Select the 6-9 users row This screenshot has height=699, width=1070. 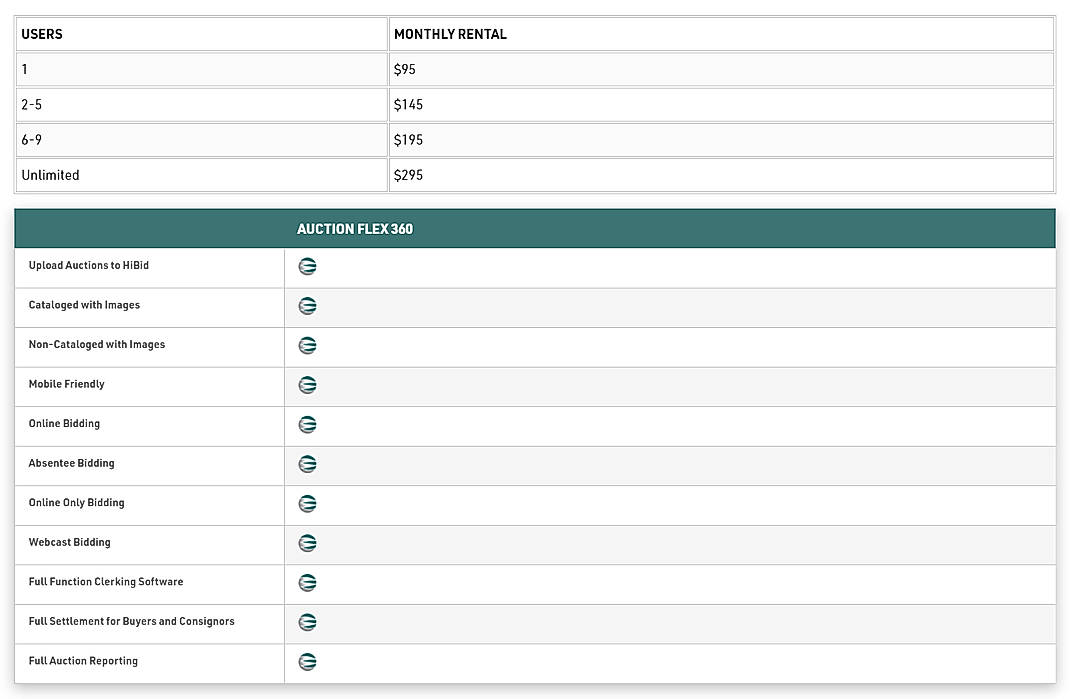click(30, 139)
